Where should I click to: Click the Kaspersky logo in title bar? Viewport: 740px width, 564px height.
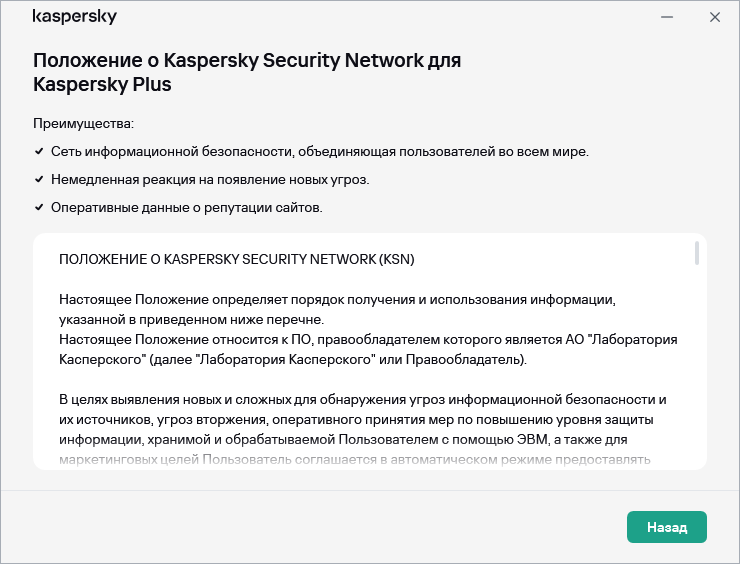pos(75,18)
